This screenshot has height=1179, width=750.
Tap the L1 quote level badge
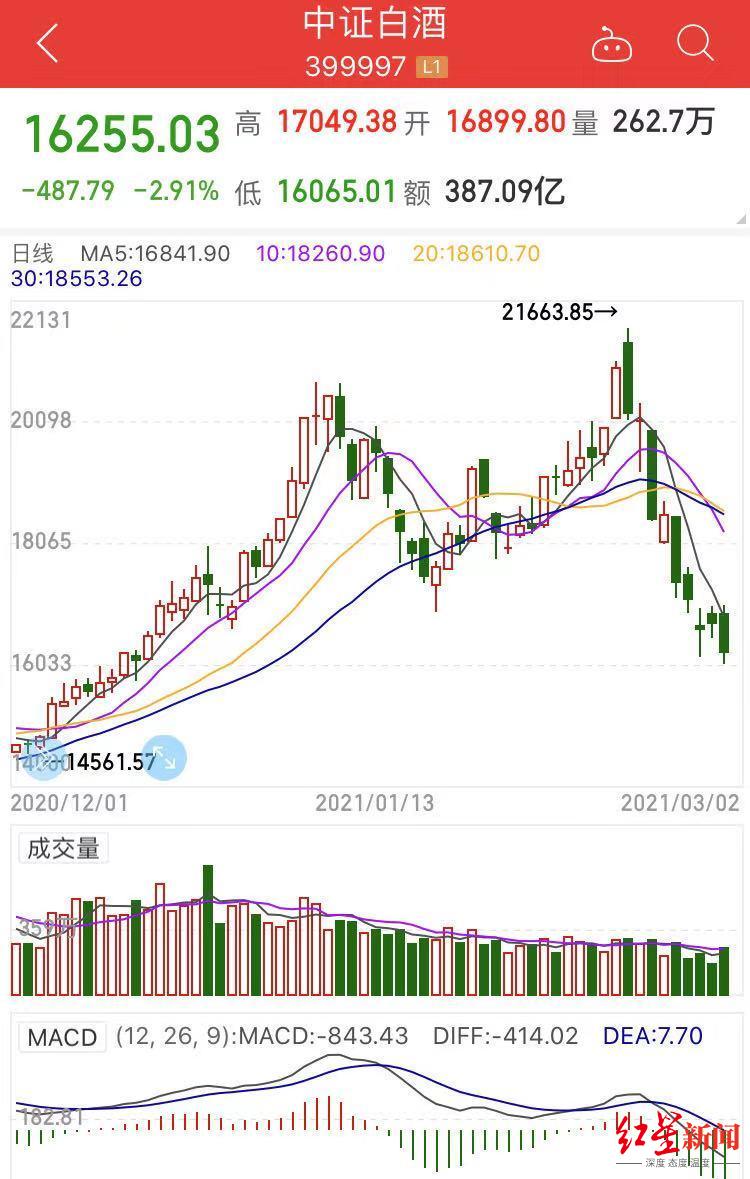click(x=432, y=68)
